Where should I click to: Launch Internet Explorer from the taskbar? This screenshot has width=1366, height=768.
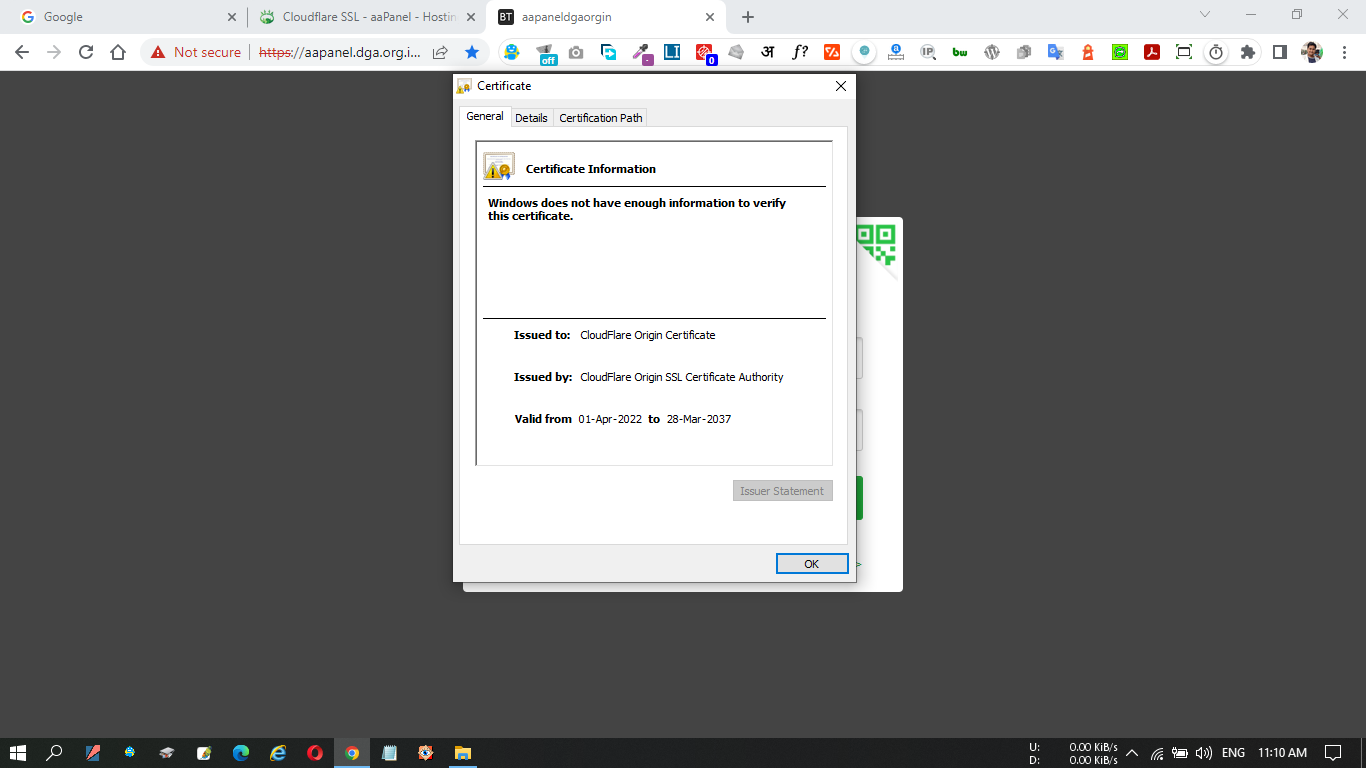pos(278,753)
